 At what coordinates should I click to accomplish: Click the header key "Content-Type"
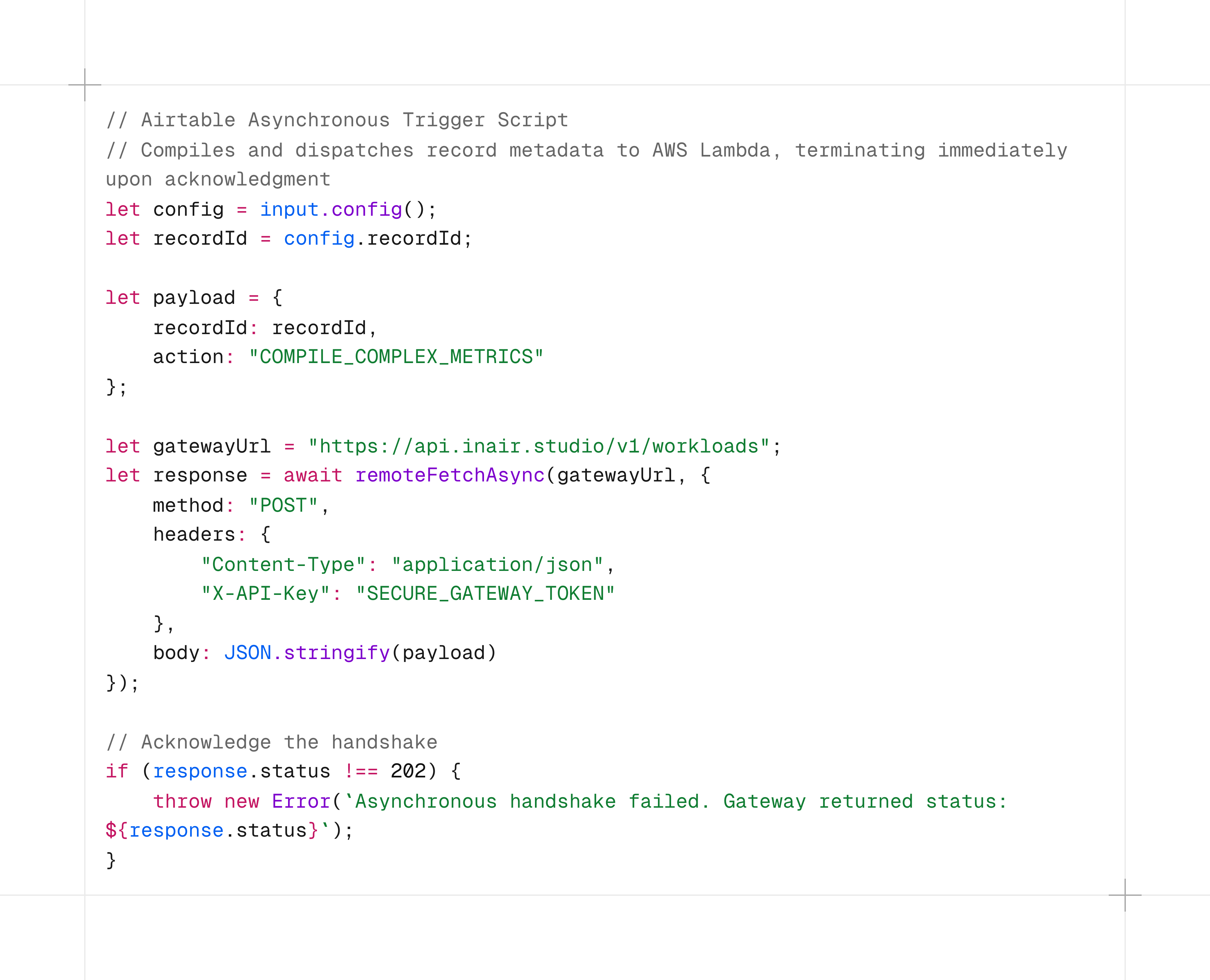coord(283,565)
